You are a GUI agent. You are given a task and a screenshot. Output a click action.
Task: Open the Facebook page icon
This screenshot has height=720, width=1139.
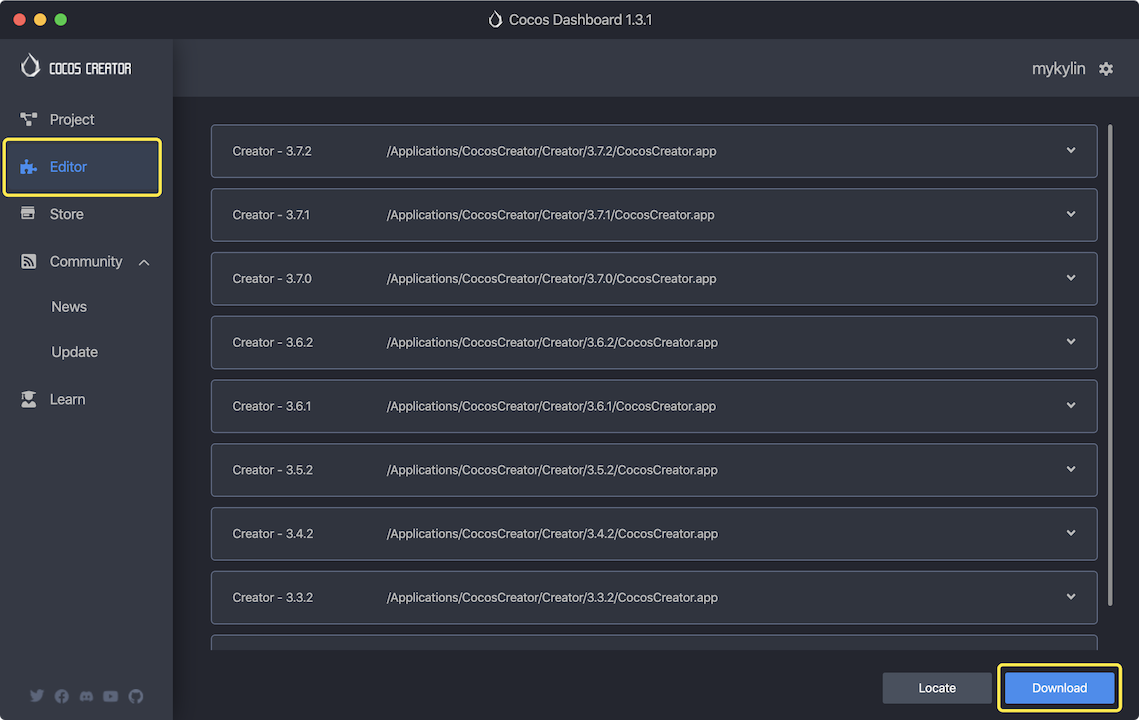pyautogui.click(x=61, y=696)
